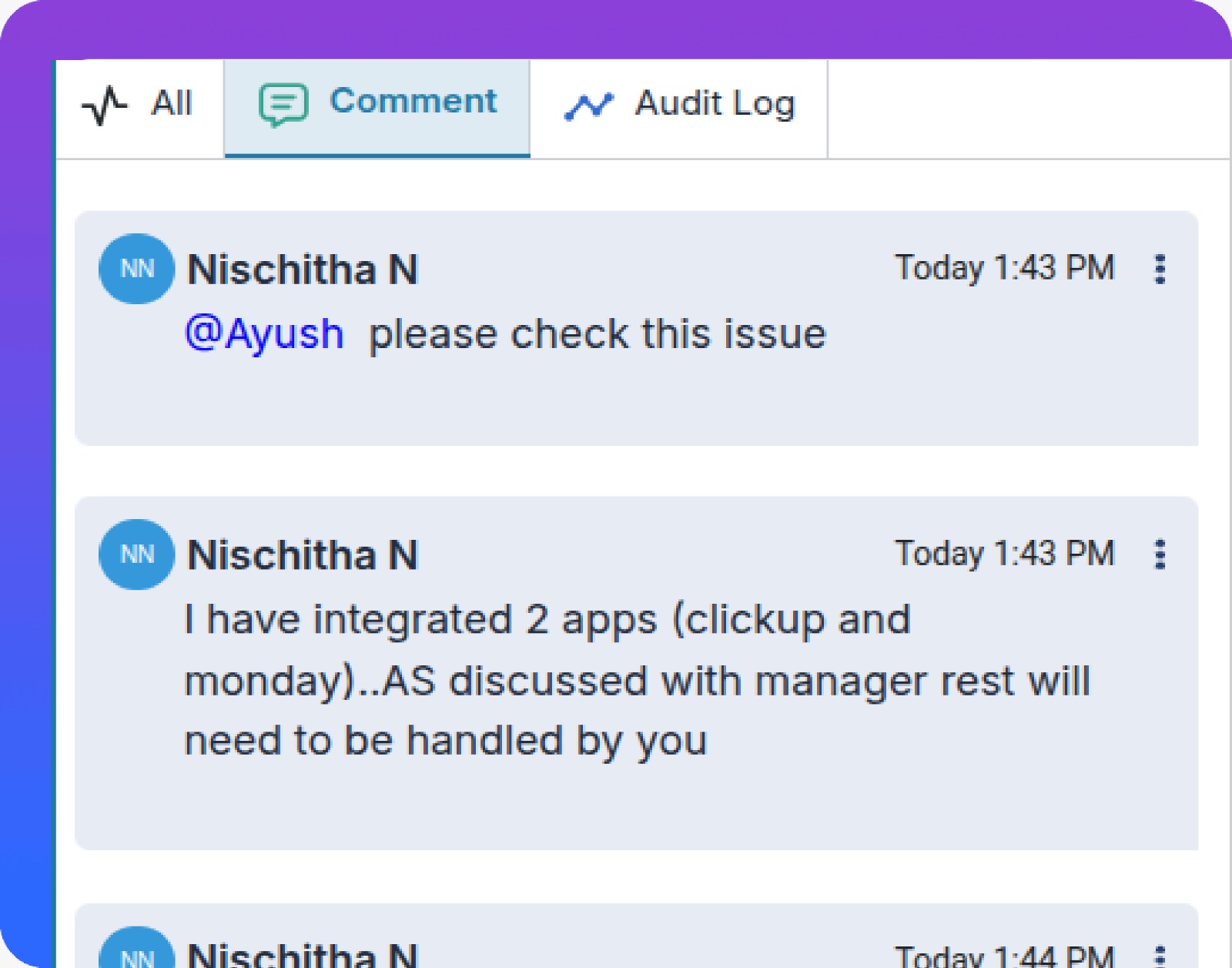Select the green comment bubble icon
1232x968 pixels.
pyautogui.click(x=284, y=102)
